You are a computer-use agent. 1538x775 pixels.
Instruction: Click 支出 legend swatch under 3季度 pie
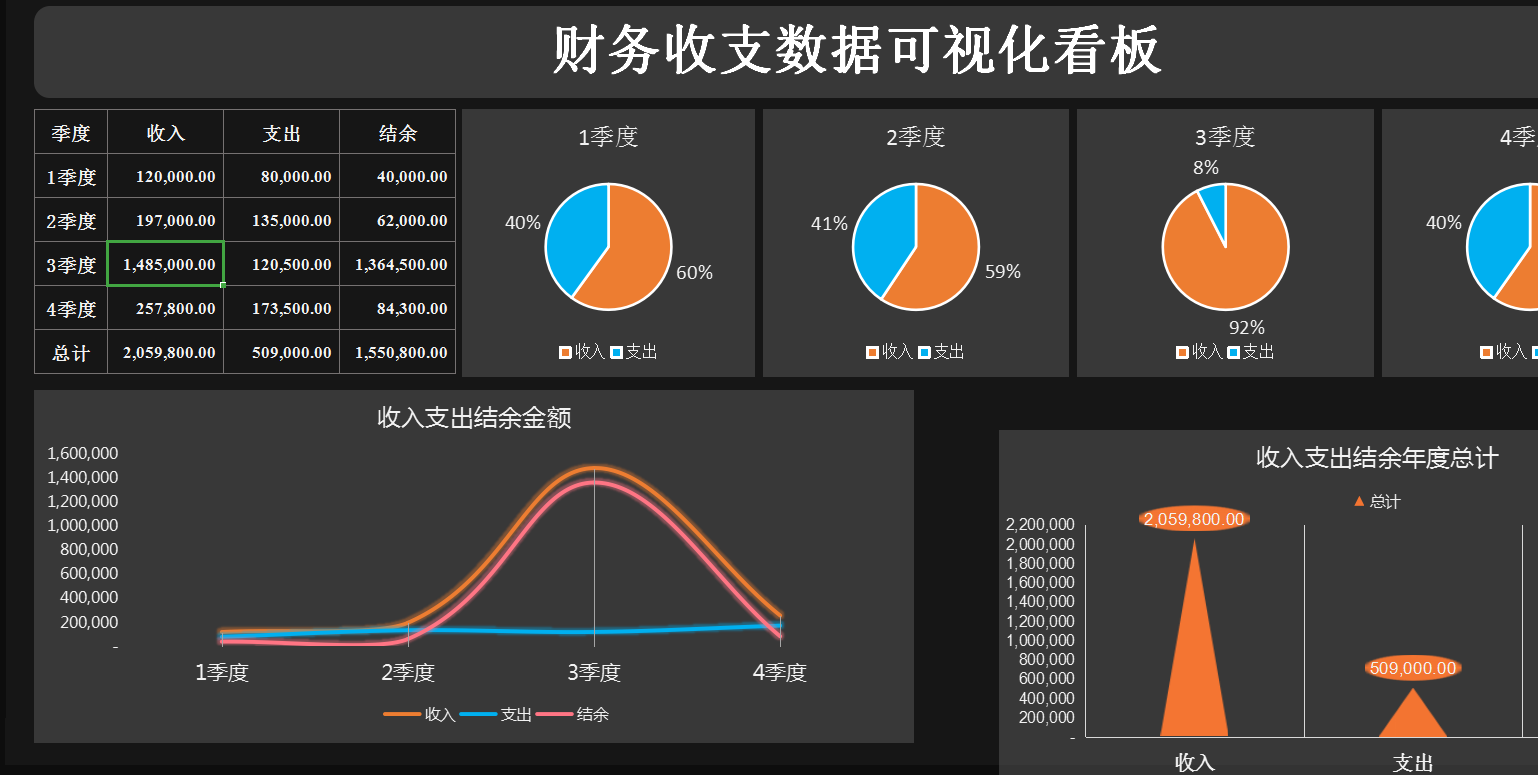coord(1233,352)
